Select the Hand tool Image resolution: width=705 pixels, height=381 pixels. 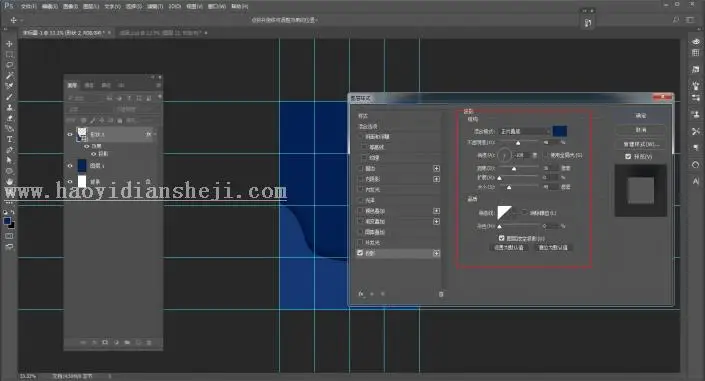(x=9, y=181)
